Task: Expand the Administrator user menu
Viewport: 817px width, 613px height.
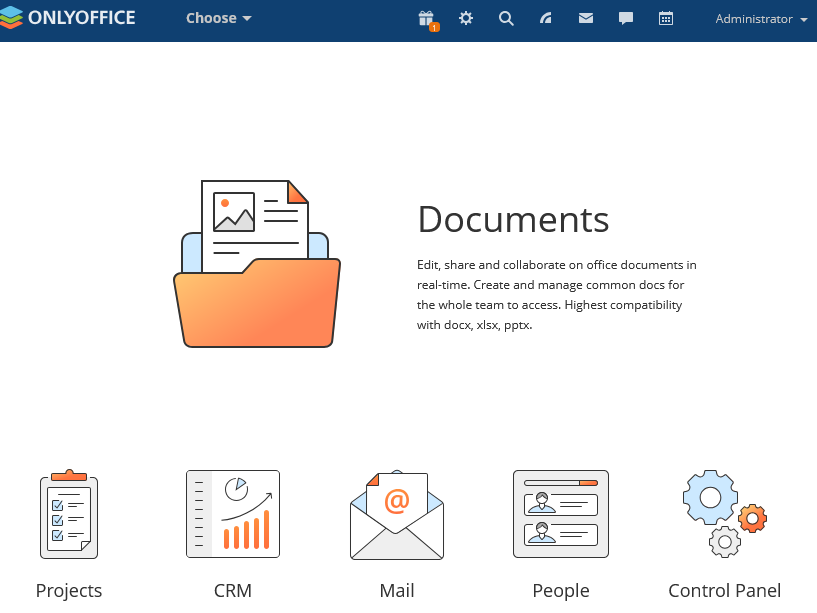Action: click(x=761, y=19)
